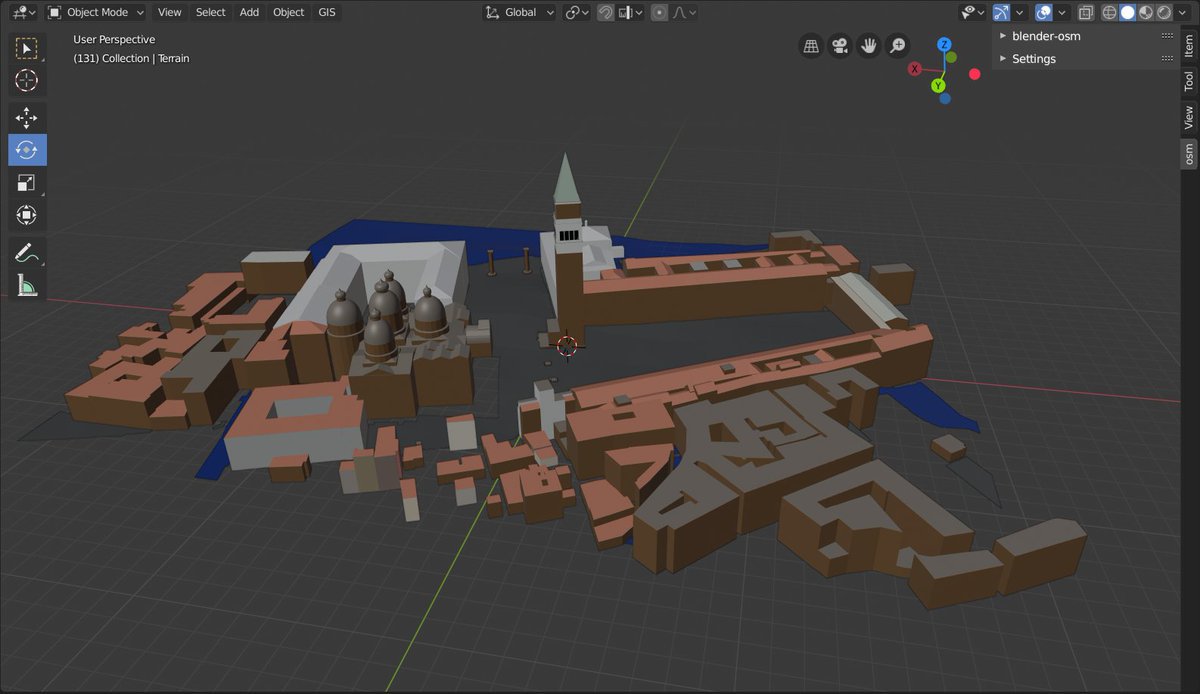This screenshot has width=1200, height=694.
Task: Toggle proportional editing
Action: 659,13
